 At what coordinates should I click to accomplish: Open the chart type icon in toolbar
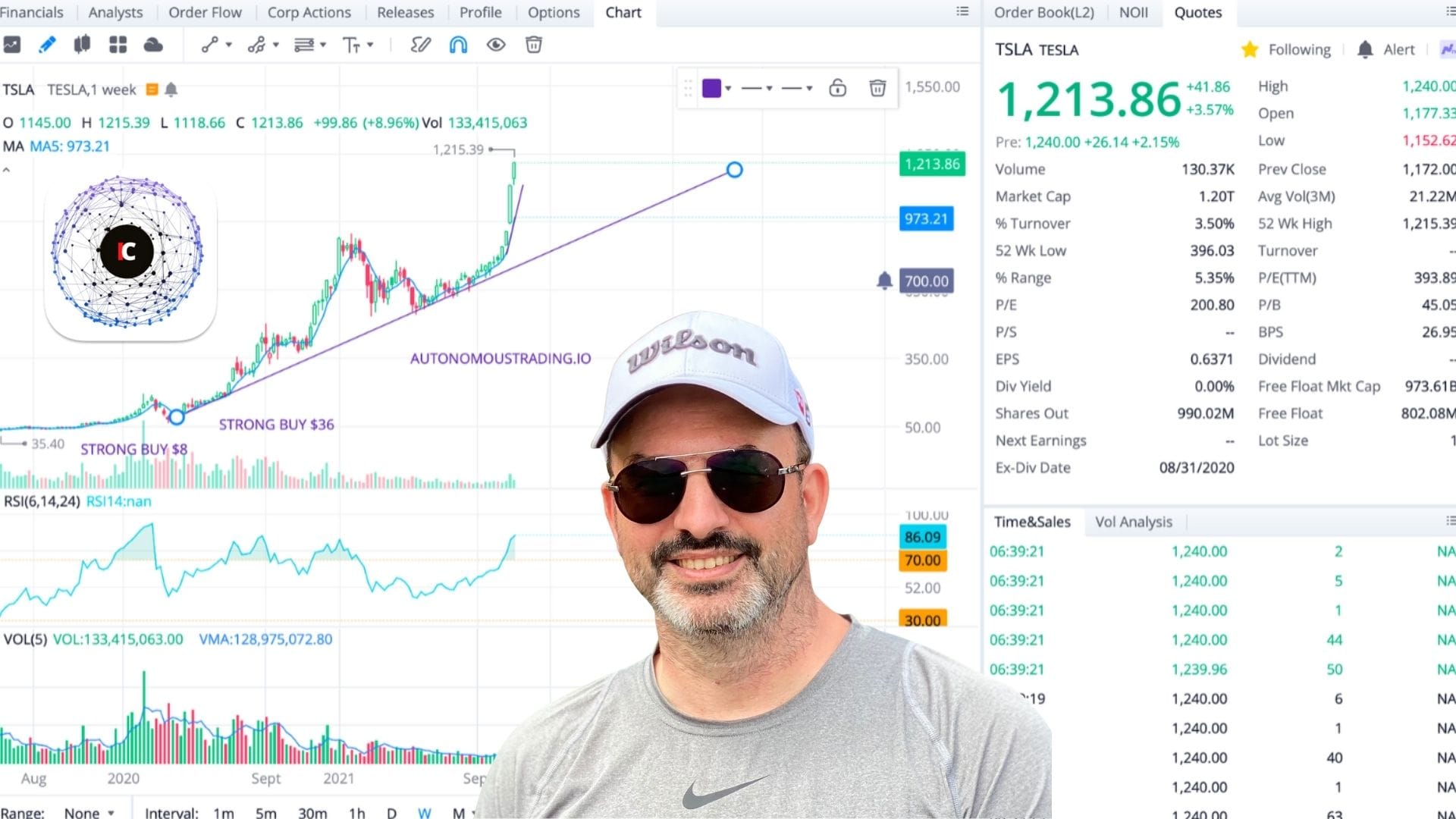click(x=11, y=45)
